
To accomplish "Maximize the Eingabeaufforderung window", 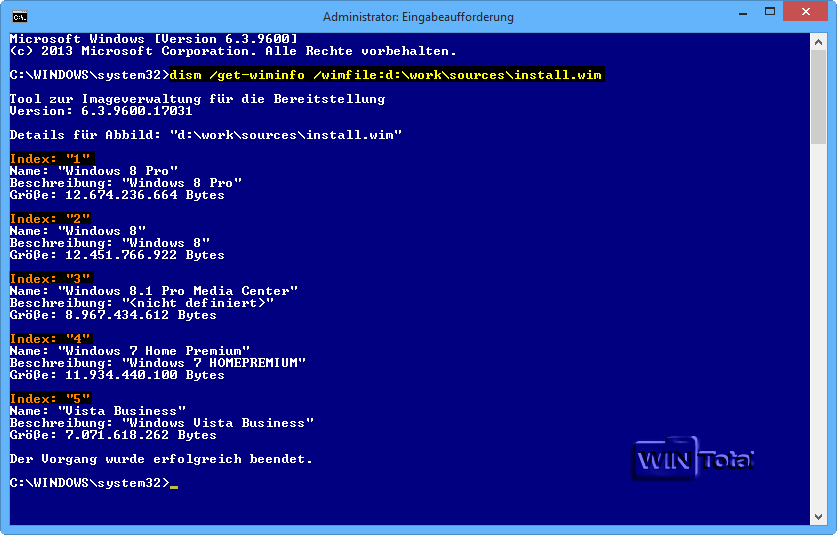I will [x=769, y=12].
